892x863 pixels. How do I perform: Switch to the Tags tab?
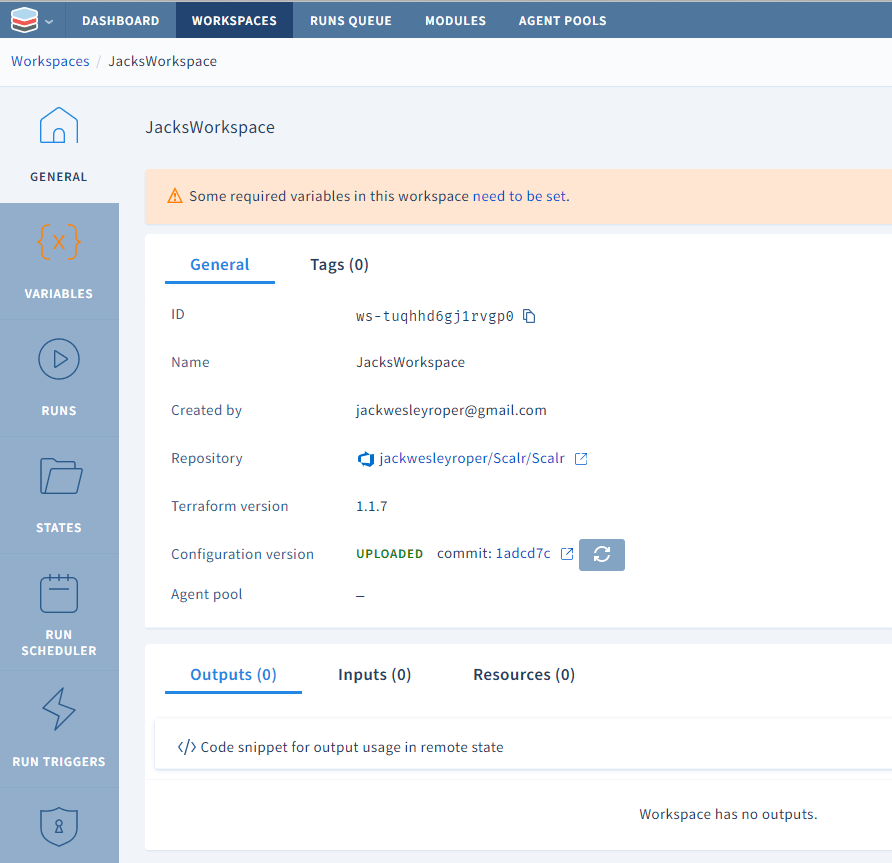[339, 264]
